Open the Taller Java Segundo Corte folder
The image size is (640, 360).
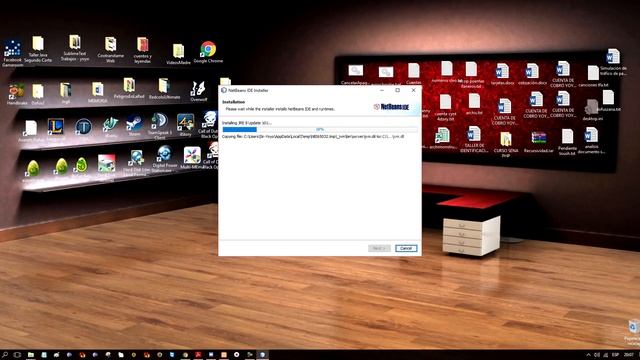click(38, 49)
